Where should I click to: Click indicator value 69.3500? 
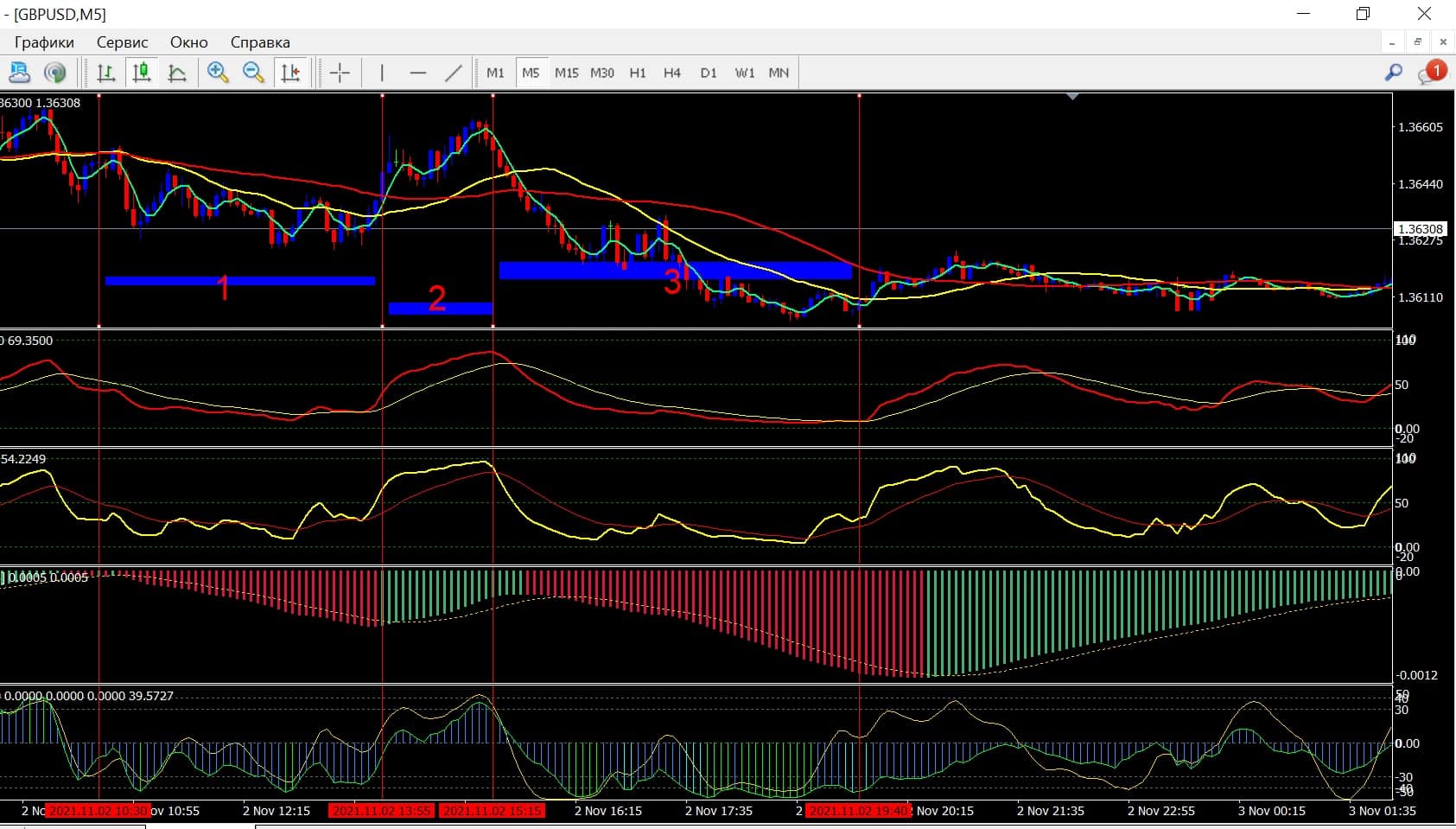pos(29,341)
